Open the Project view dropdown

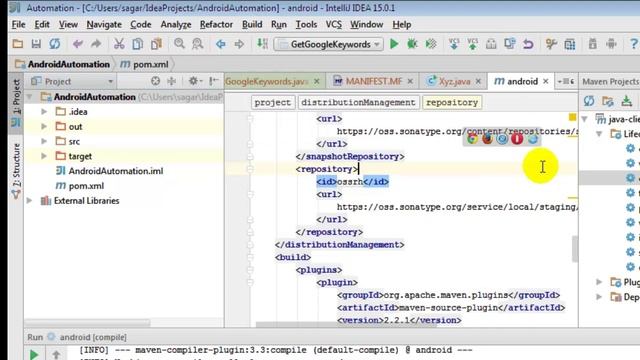point(73,81)
